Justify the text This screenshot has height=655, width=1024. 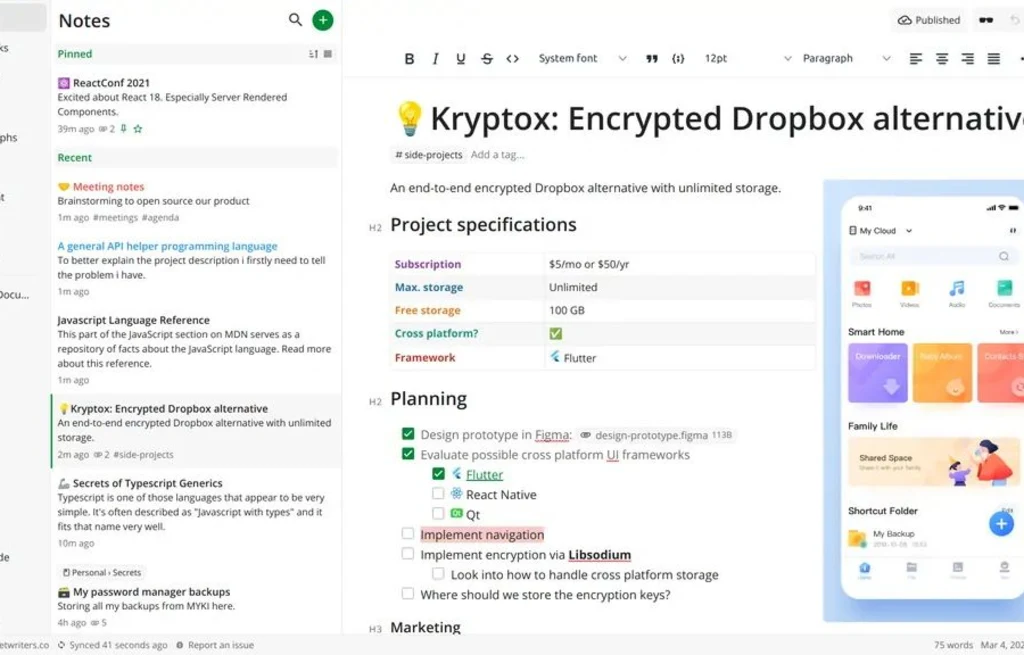(x=993, y=59)
